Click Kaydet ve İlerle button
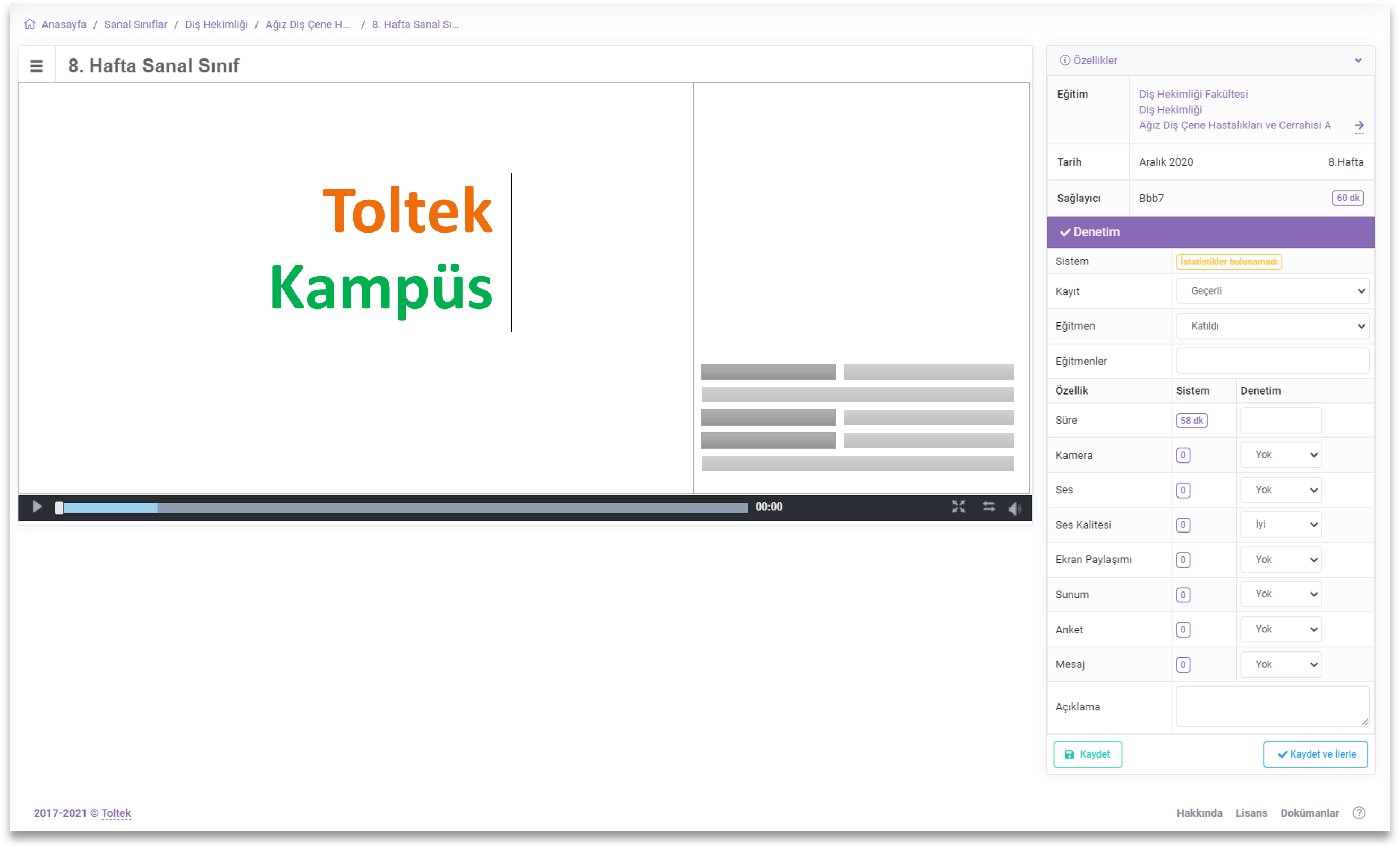Viewport: 1400px width, 849px height. click(x=1315, y=754)
